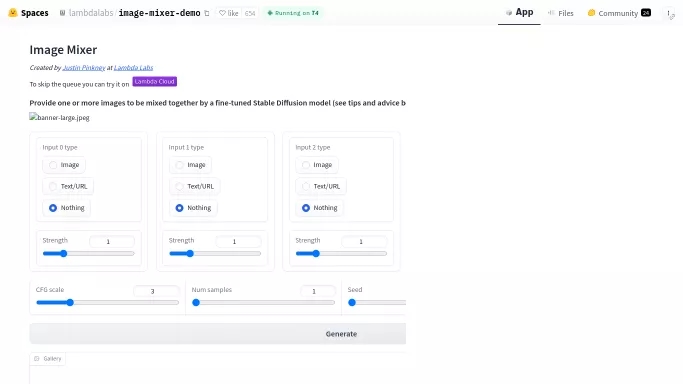Viewport: 683px width, 384px height.
Task: Click the heart like icon
Action: pyautogui.click(x=222, y=13)
